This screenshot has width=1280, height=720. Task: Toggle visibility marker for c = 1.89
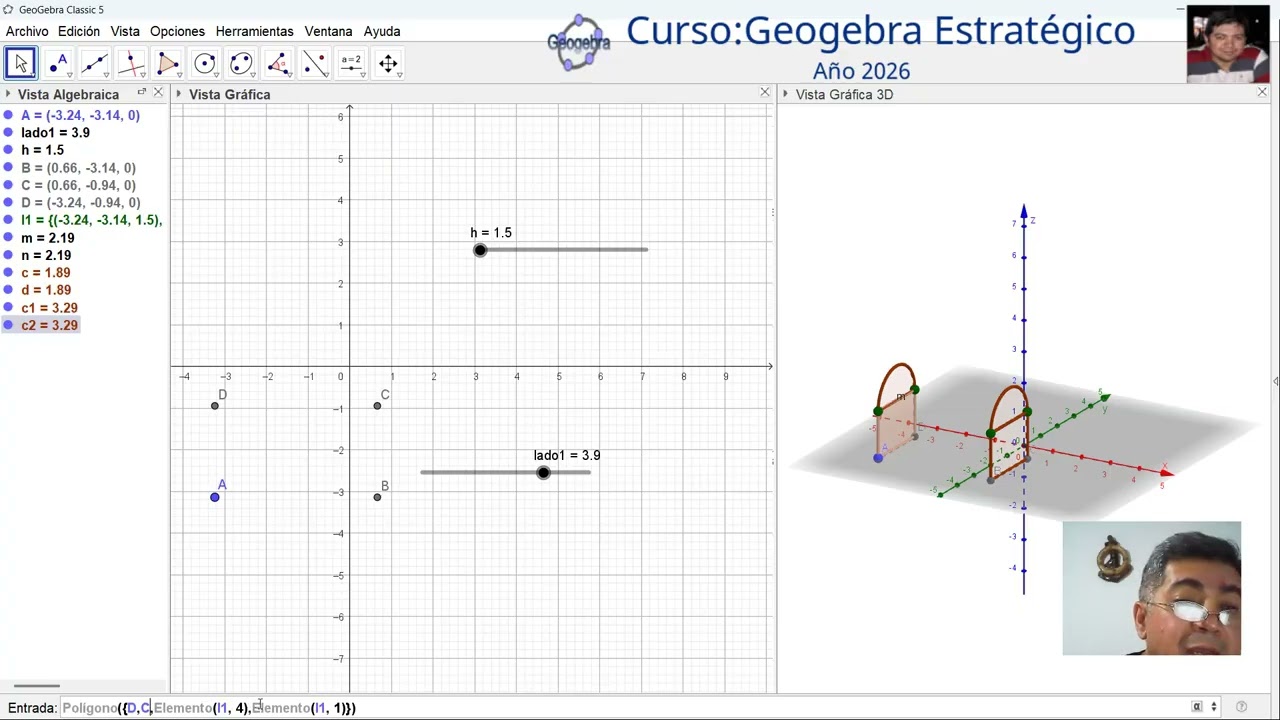pos(9,273)
